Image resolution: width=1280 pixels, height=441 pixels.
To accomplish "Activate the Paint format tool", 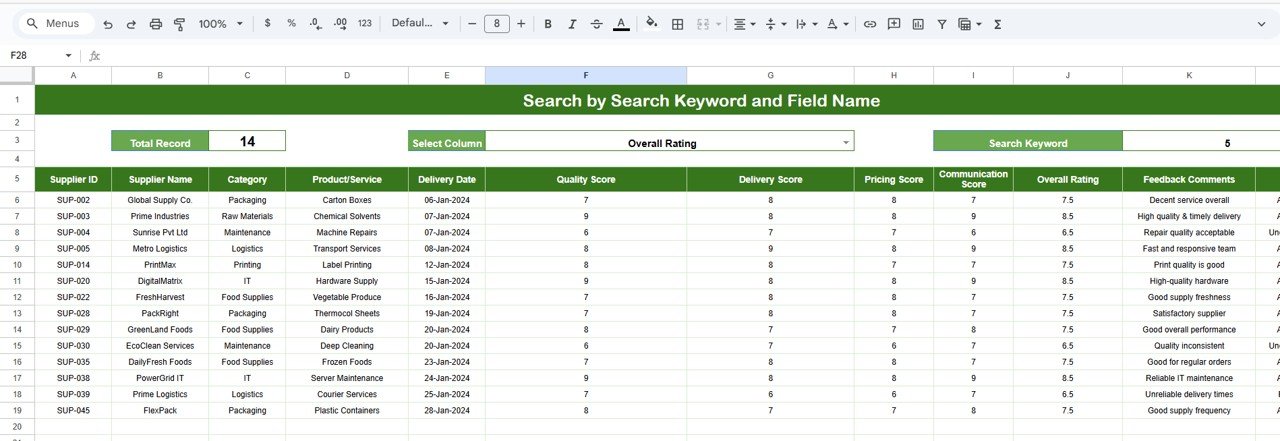I will pyautogui.click(x=179, y=24).
